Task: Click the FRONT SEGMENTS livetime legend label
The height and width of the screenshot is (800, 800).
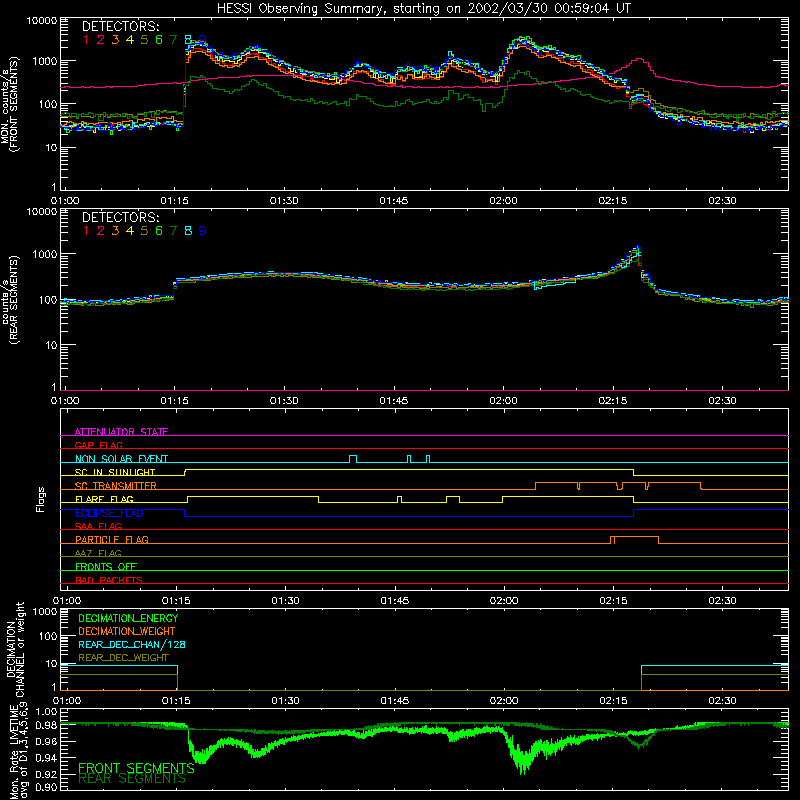Action: coord(136,768)
